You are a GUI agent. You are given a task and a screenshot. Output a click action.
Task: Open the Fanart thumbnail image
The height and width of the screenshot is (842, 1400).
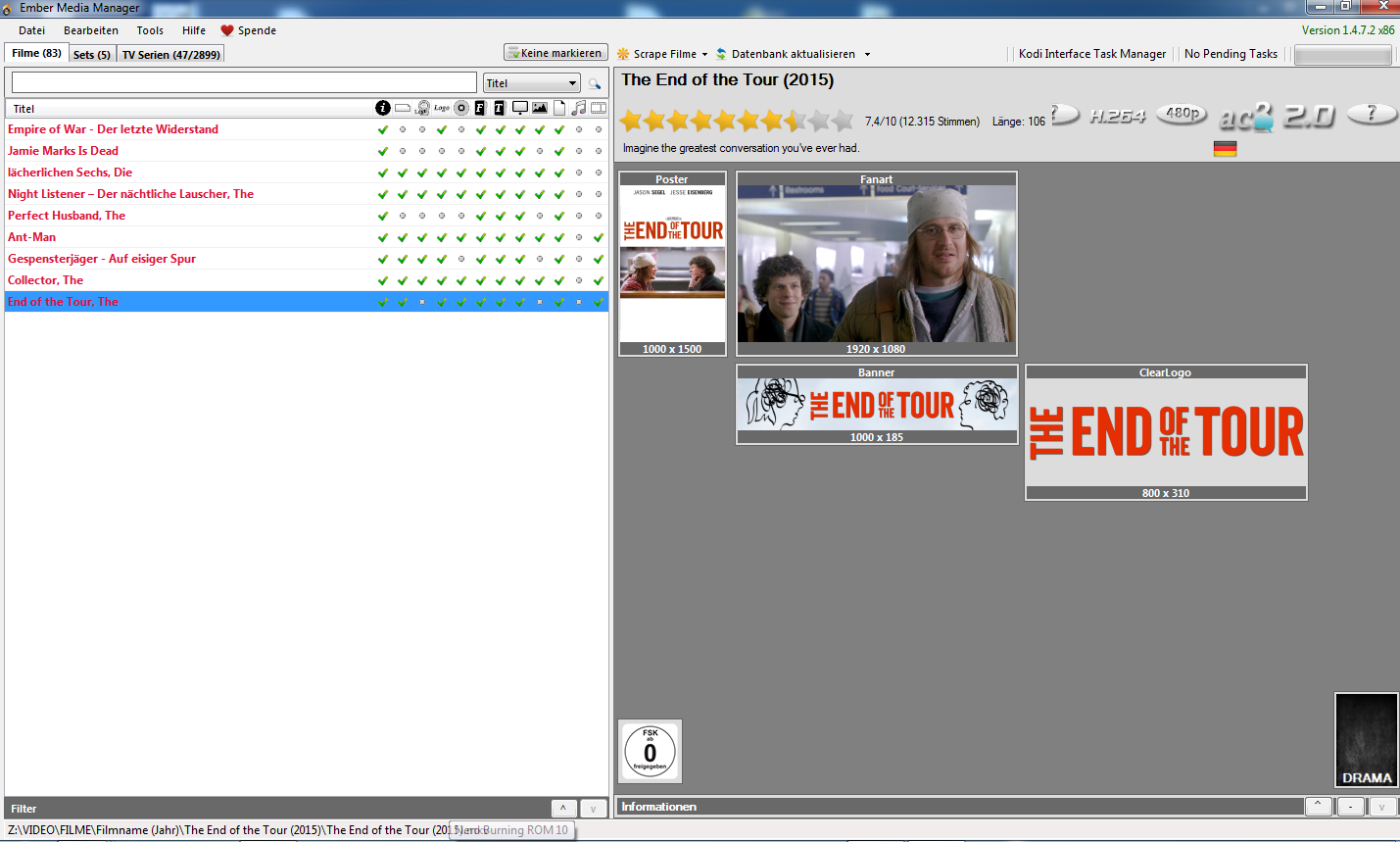click(877, 264)
